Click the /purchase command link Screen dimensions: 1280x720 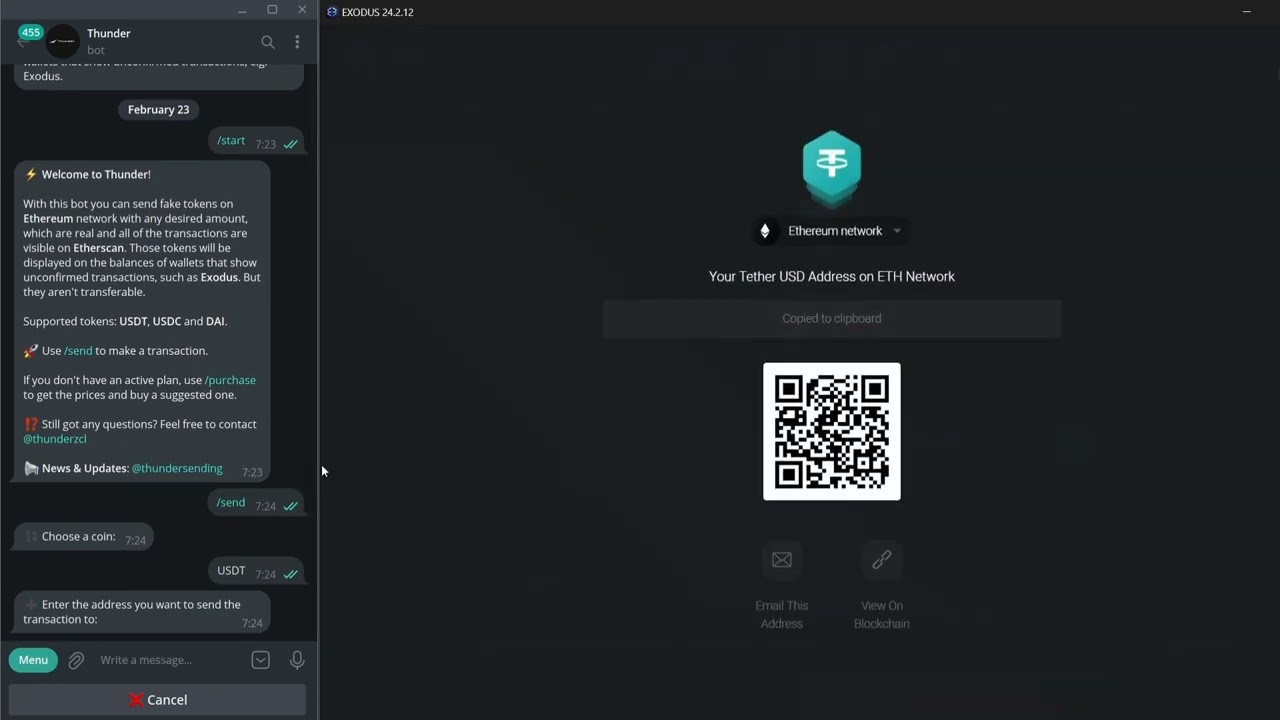[230, 380]
